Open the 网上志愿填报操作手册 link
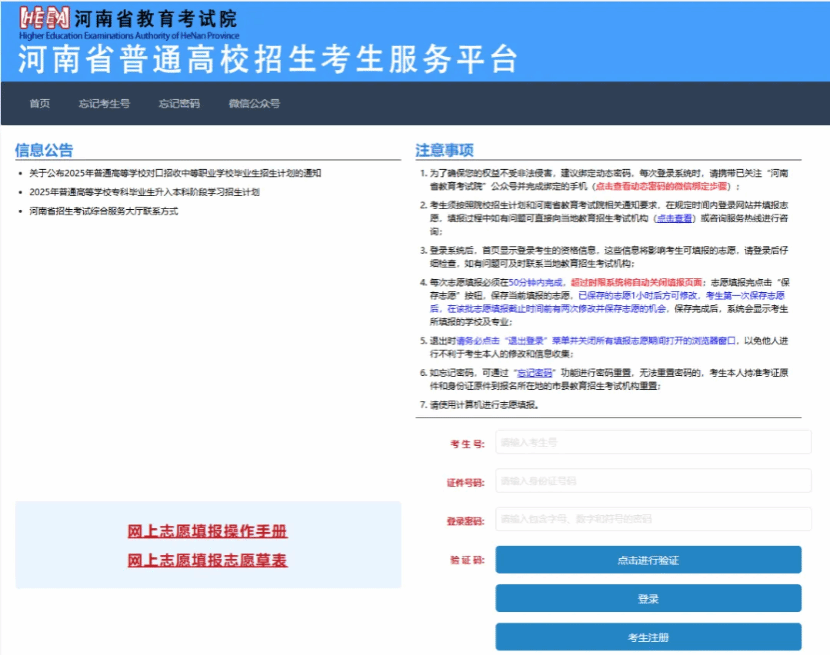This screenshot has width=830, height=656. tap(207, 531)
